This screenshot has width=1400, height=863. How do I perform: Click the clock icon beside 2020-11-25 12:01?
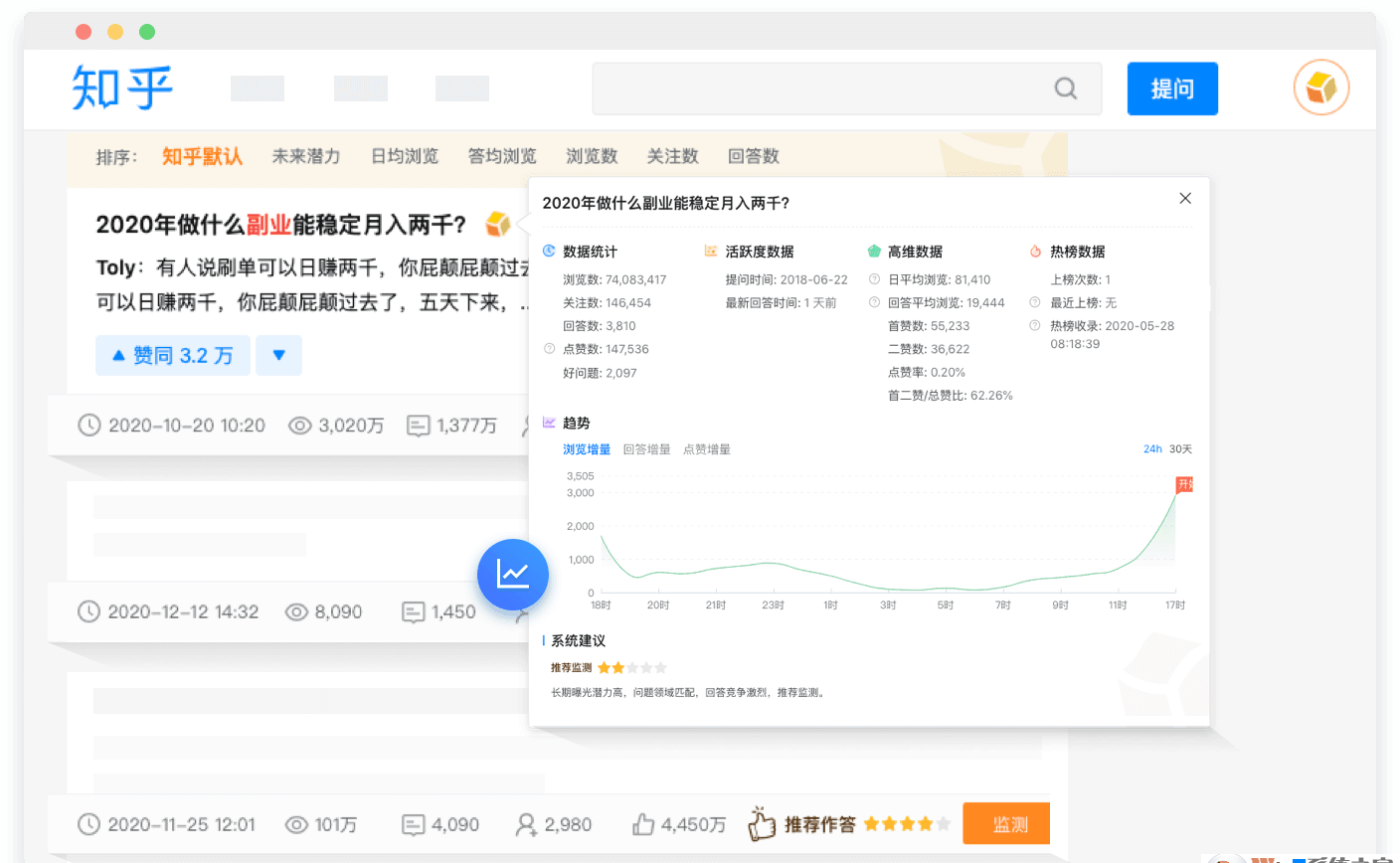(89, 824)
